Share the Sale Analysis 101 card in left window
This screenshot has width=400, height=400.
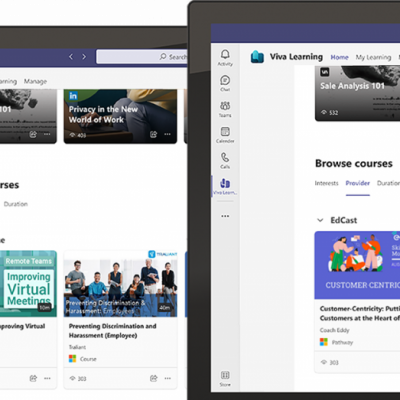33,134
